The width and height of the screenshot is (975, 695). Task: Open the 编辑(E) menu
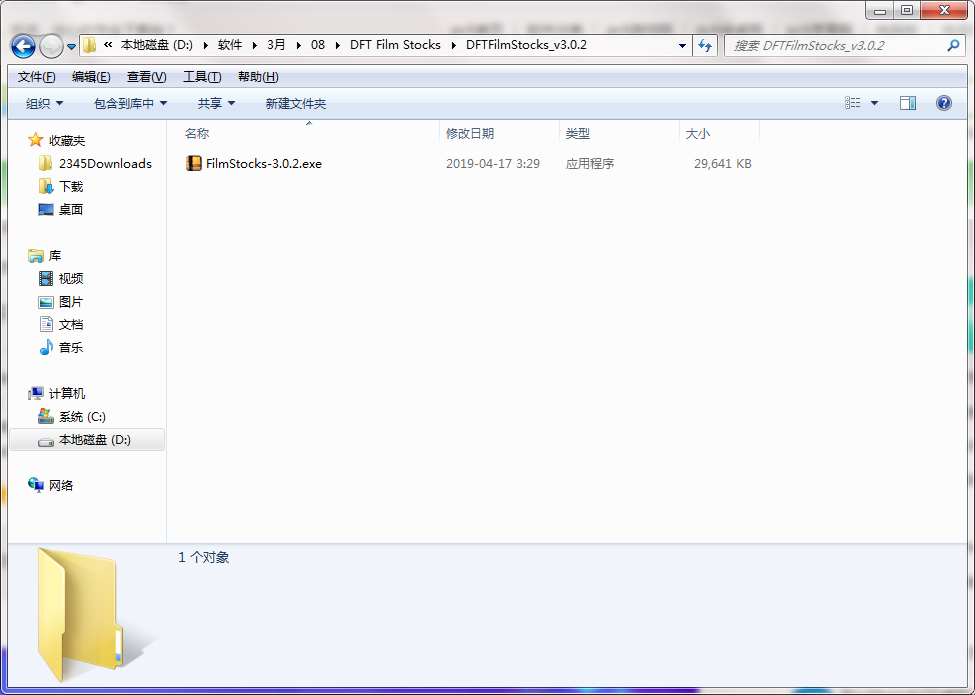[91, 77]
